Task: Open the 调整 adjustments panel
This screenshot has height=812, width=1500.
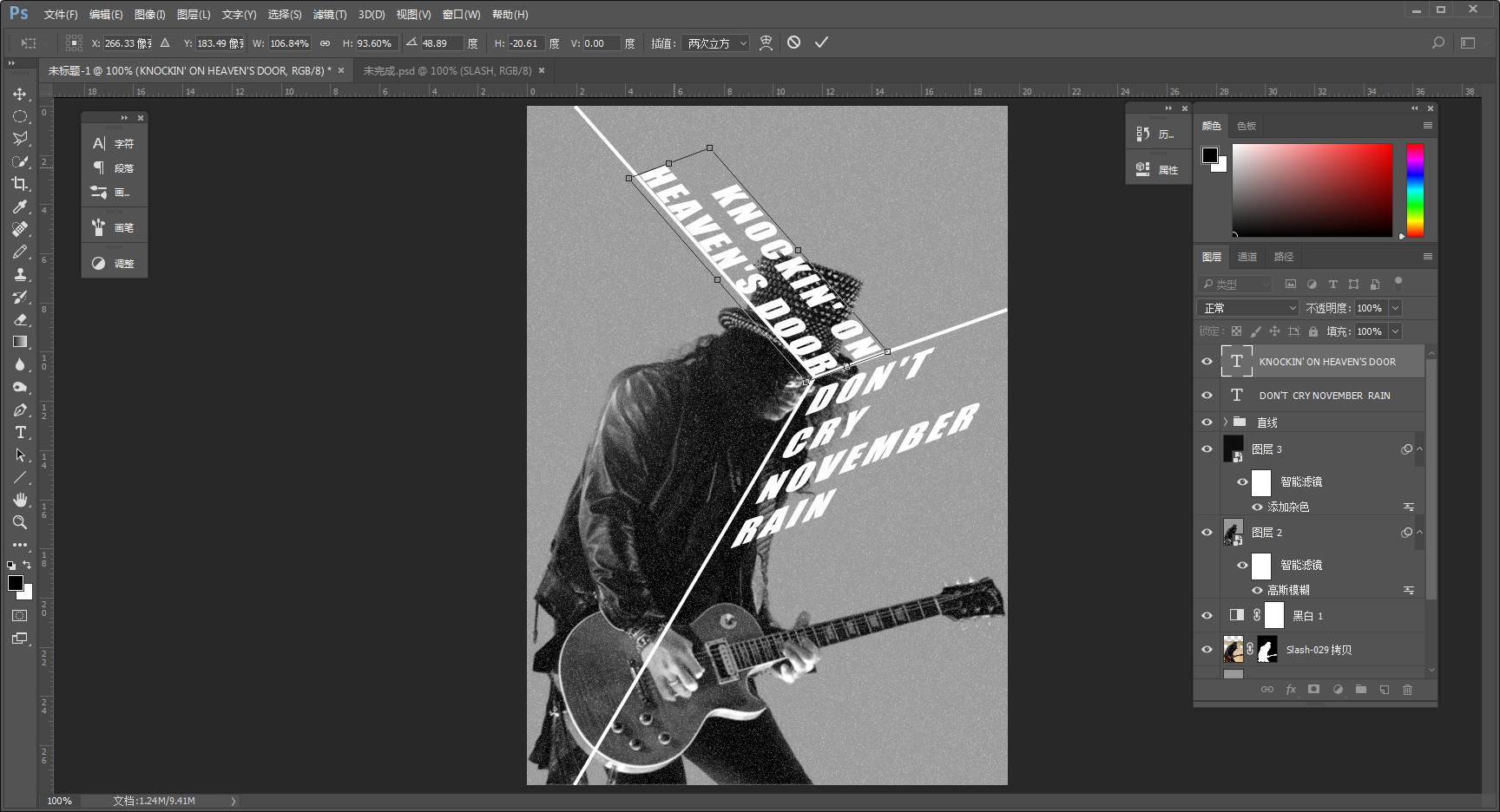Action: coord(115,264)
